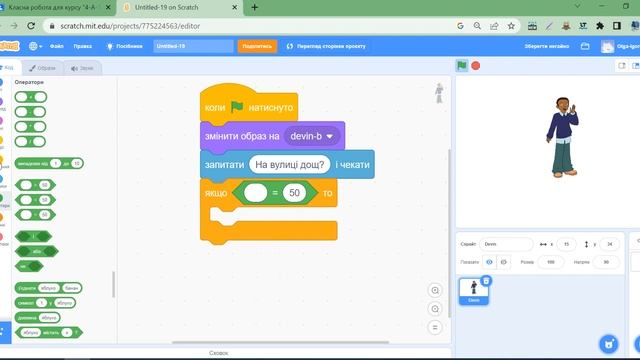This screenshot has width=640, height=360.
Task: Click the site info lock icon
Action: pos(52,26)
